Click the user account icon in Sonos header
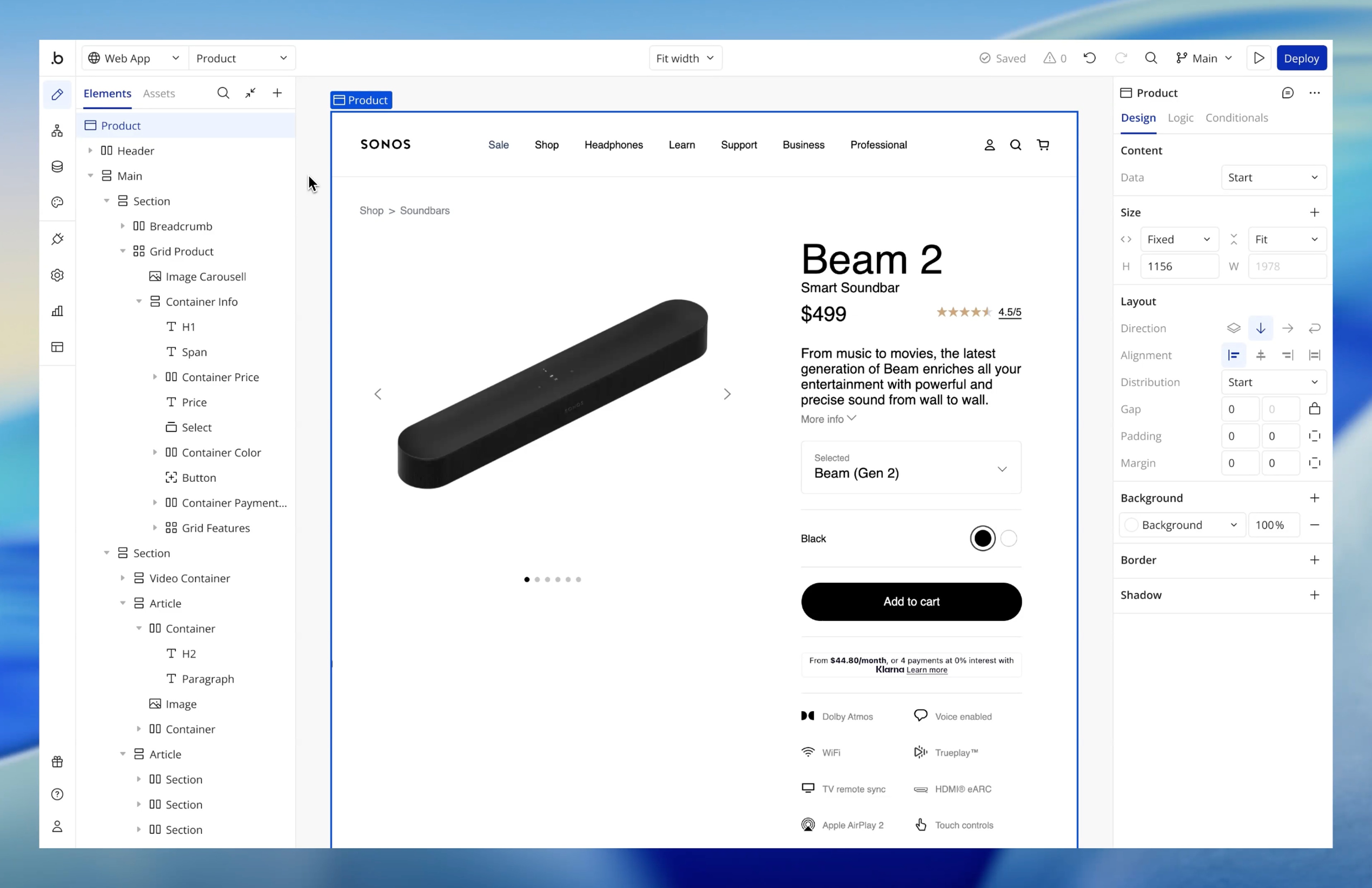 coord(990,145)
